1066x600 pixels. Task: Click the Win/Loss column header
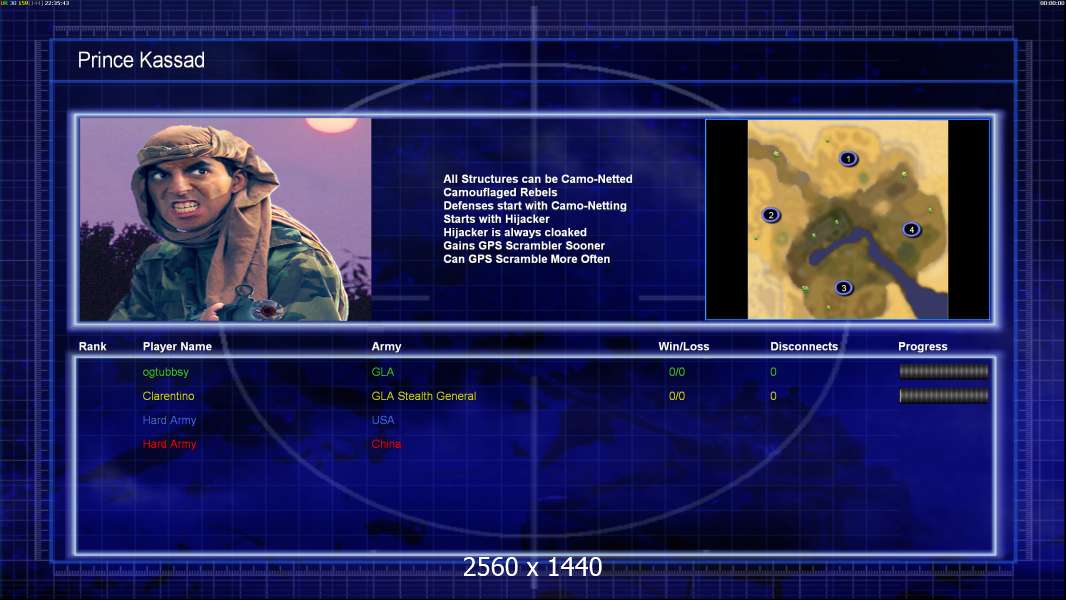click(683, 347)
